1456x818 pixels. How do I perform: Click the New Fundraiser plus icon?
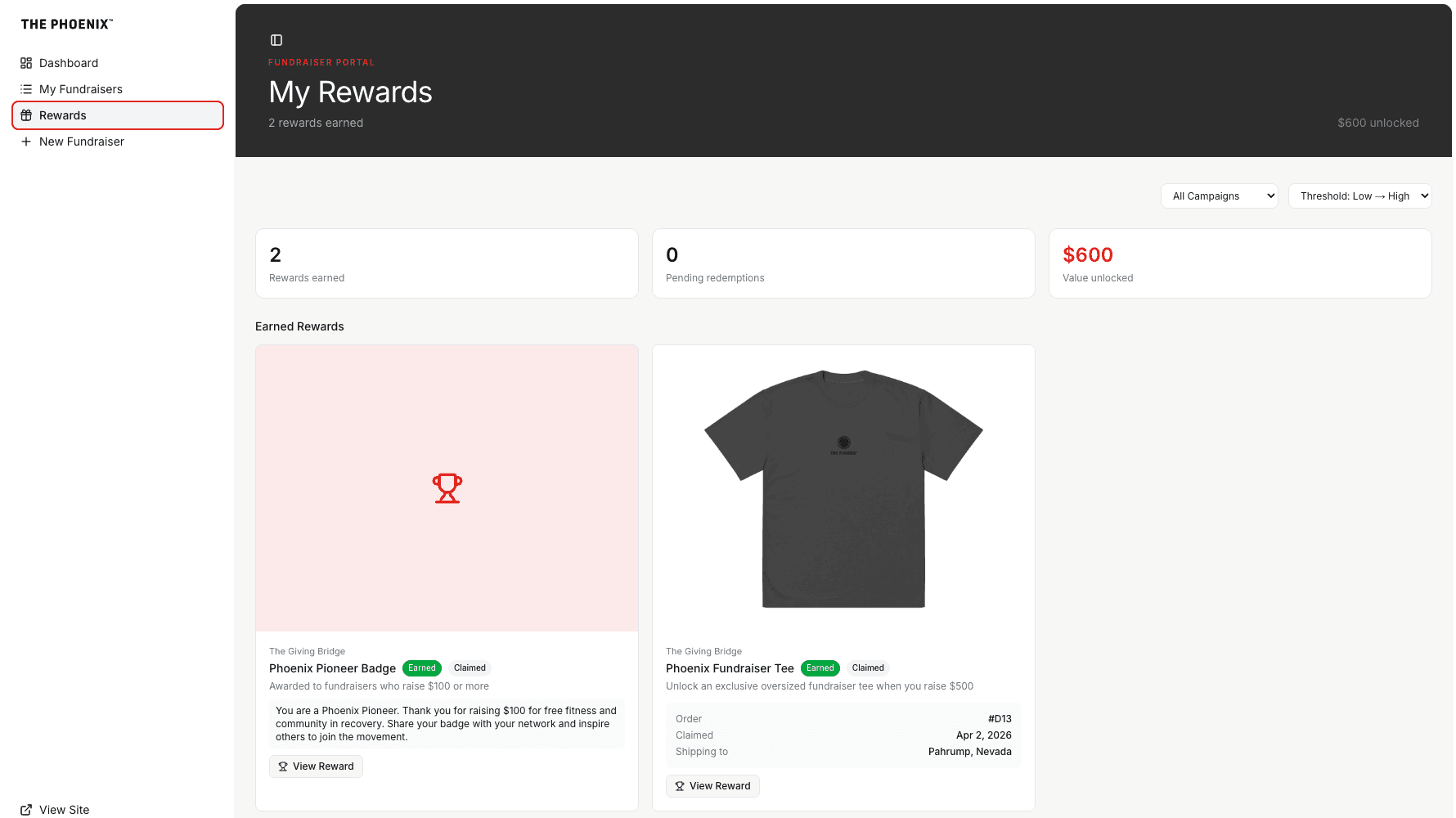click(26, 142)
